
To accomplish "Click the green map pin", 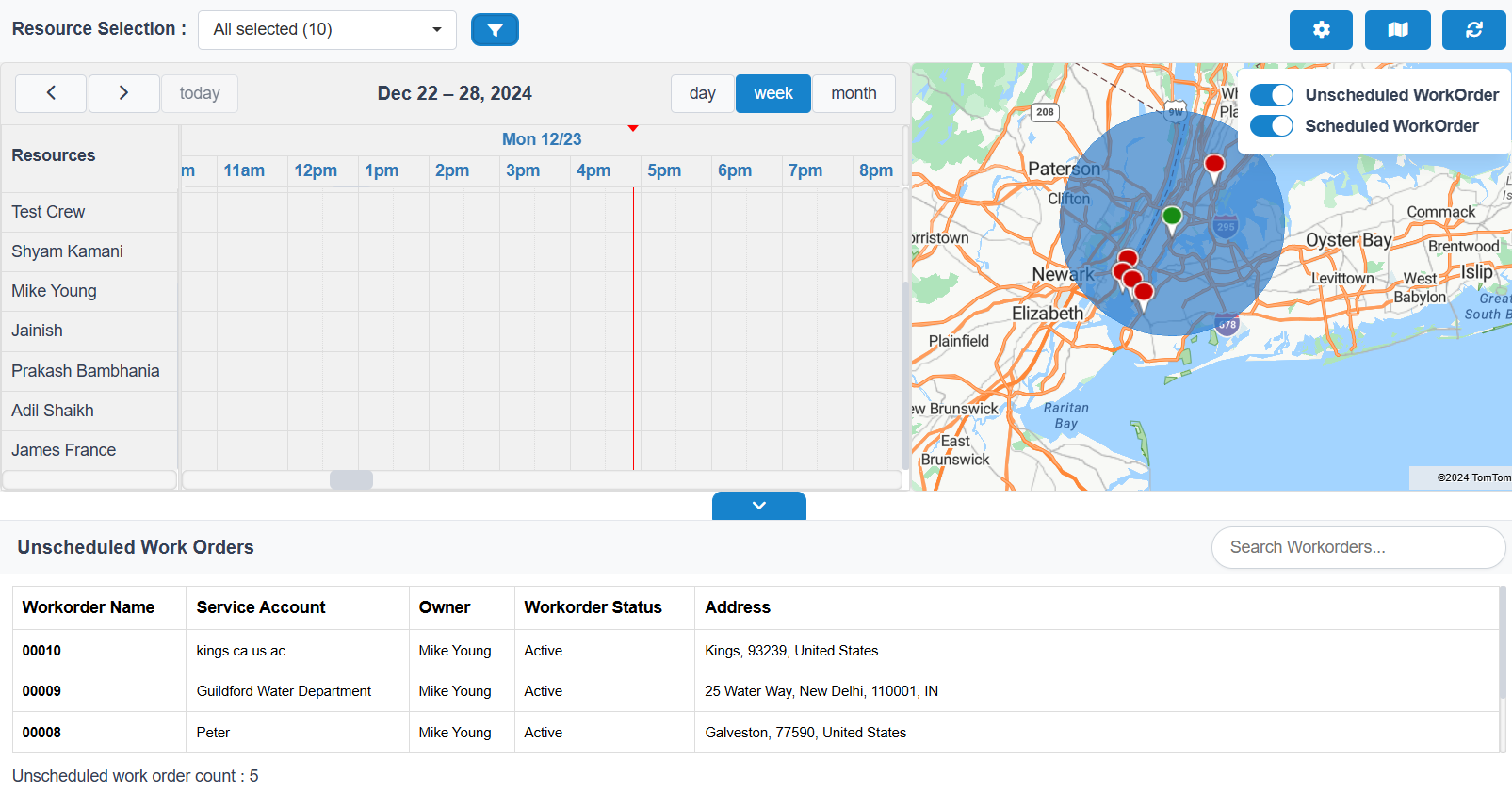I will click(x=1172, y=218).
